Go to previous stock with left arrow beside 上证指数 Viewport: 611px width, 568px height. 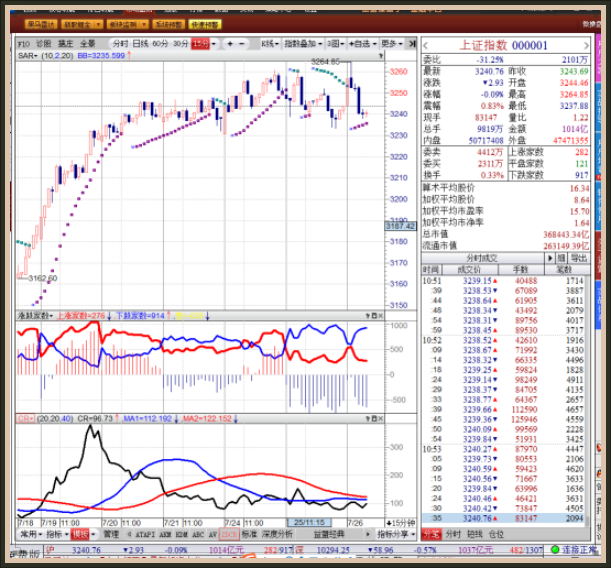pos(426,46)
